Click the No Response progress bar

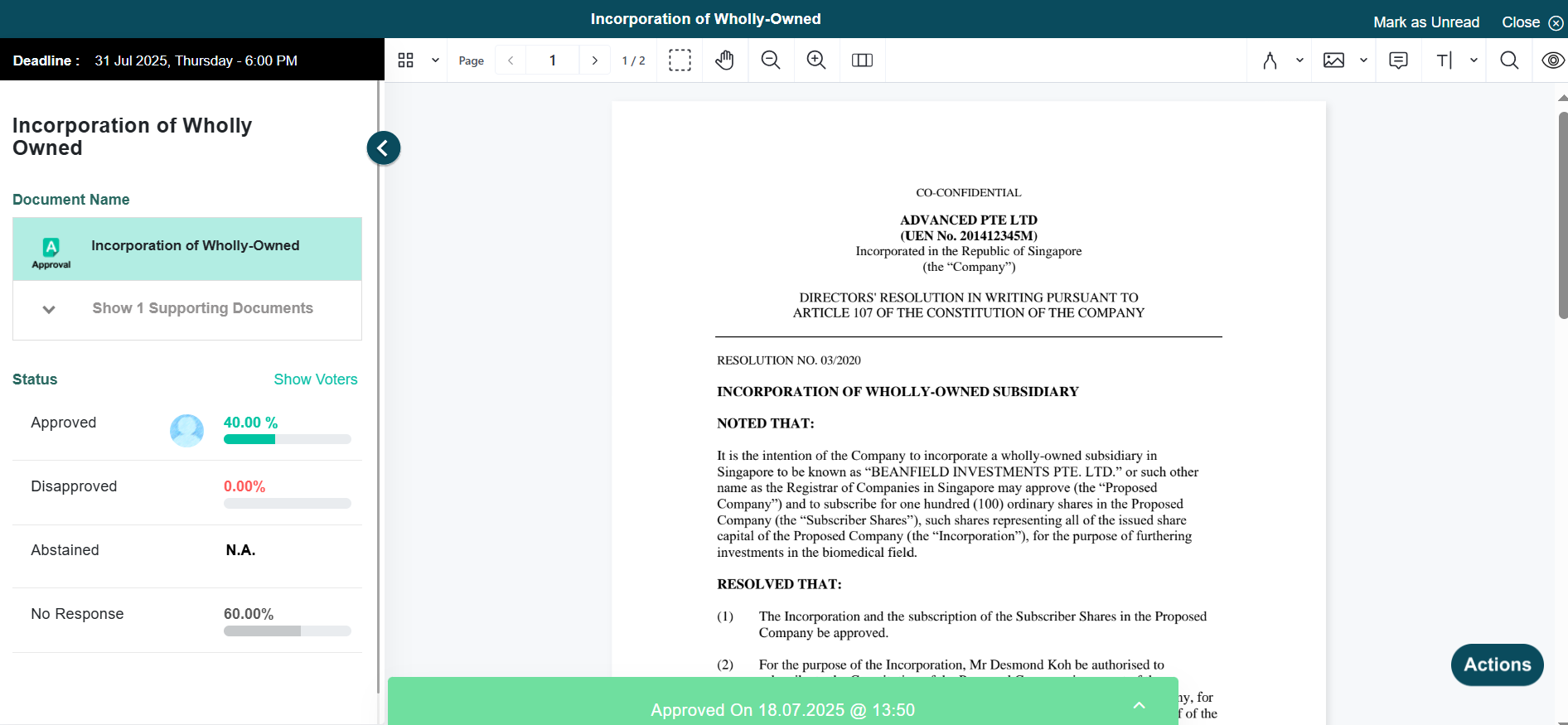point(288,631)
